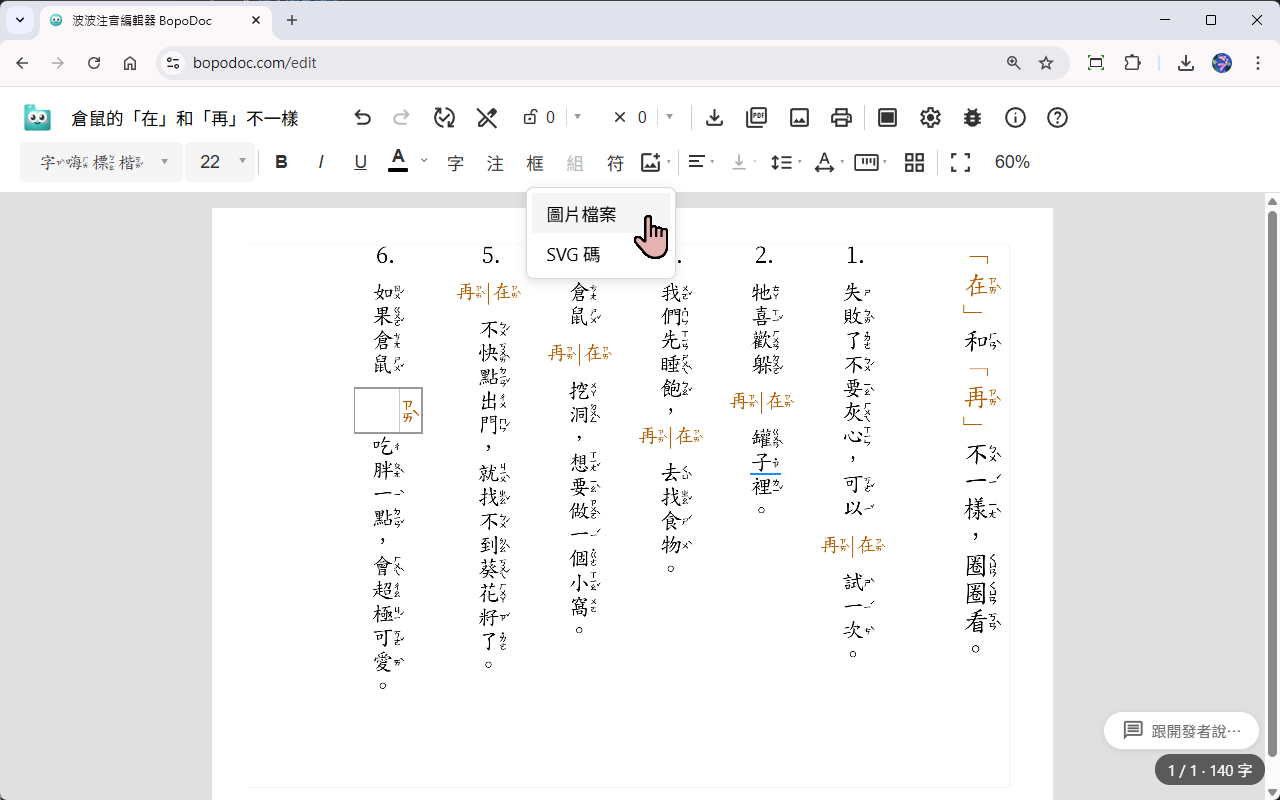Viewport: 1280px width, 800px height.
Task: Choose 圖片檔案 from the export menu
Action: coord(581,213)
